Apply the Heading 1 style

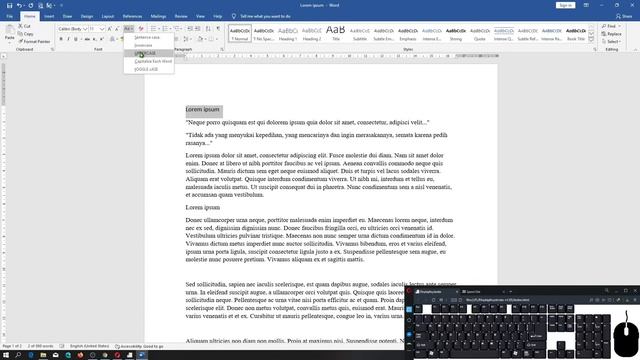pos(288,33)
